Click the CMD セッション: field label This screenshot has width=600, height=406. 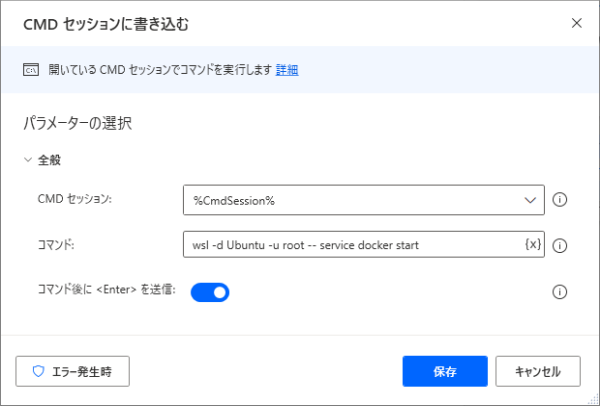click(x=74, y=199)
